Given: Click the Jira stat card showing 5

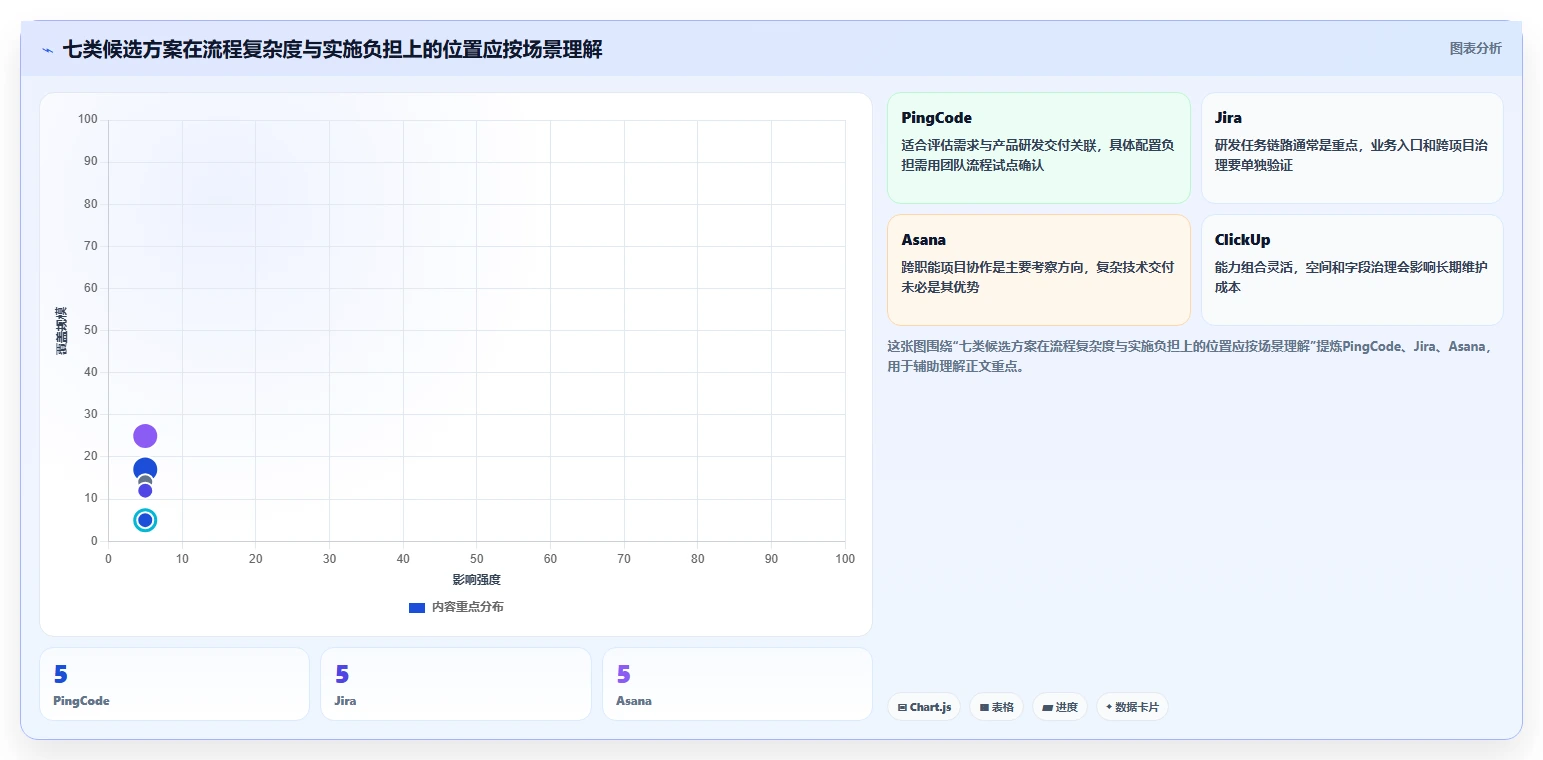Looking at the screenshot, I should click(456, 684).
